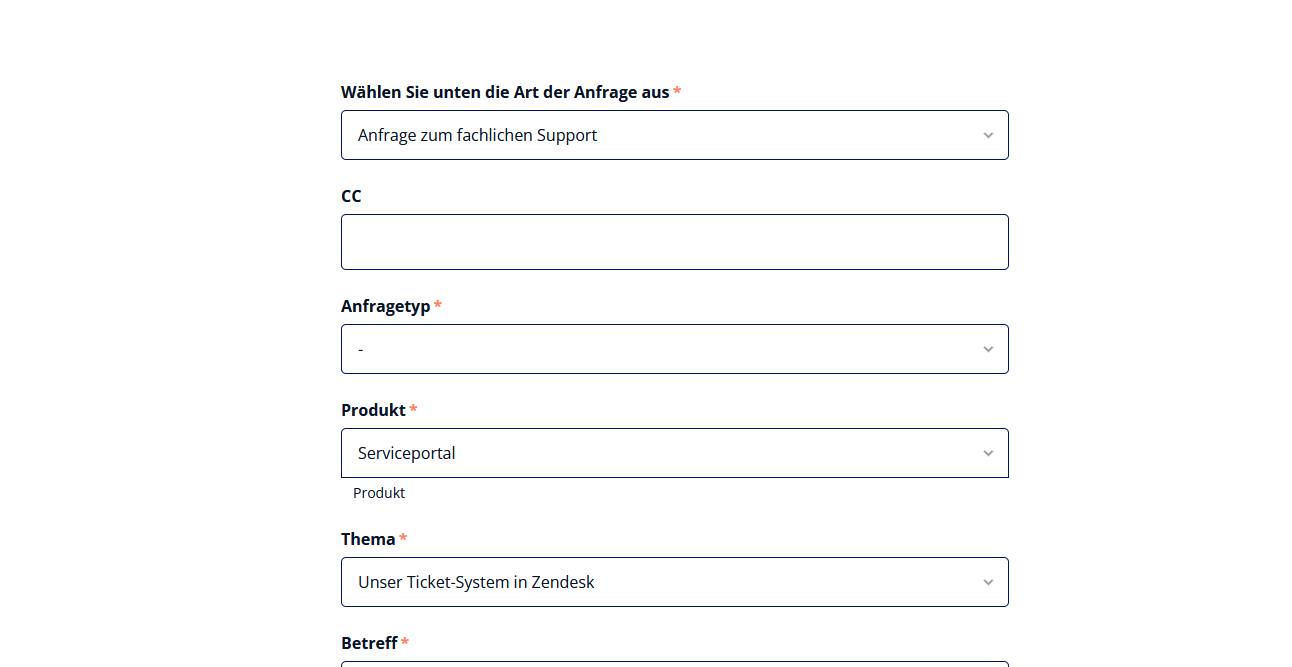This screenshot has height=667, width=1292.
Task: Open the Anfragetyp dropdown showing a dash
Action: tap(675, 349)
